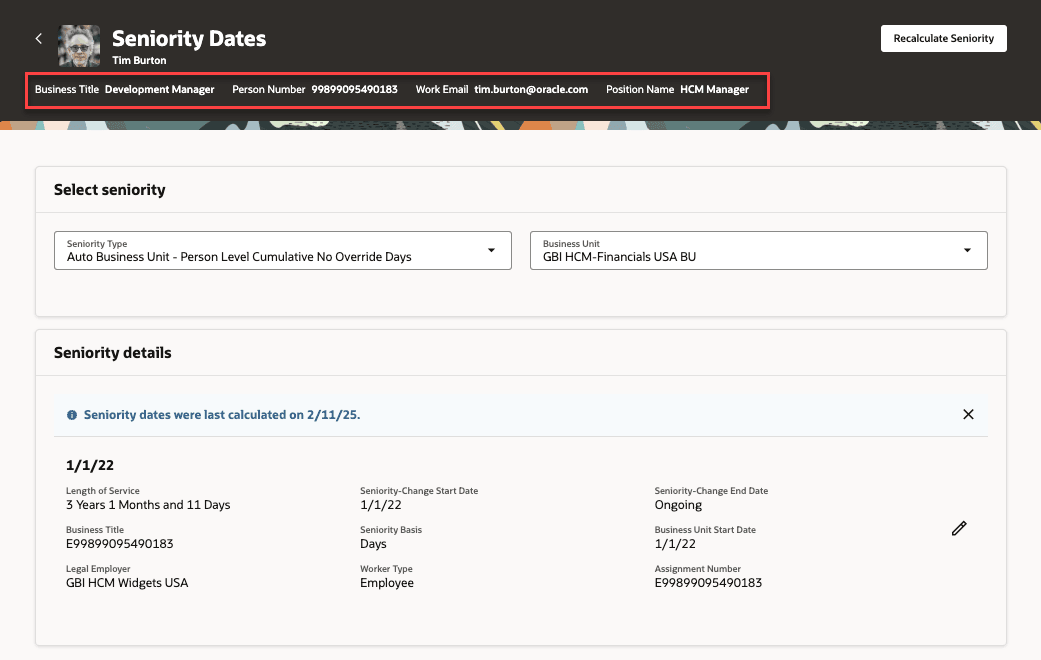Click the Worker Type value Employee
This screenshot has height=660, width=1041.
(x=387, y=583)
